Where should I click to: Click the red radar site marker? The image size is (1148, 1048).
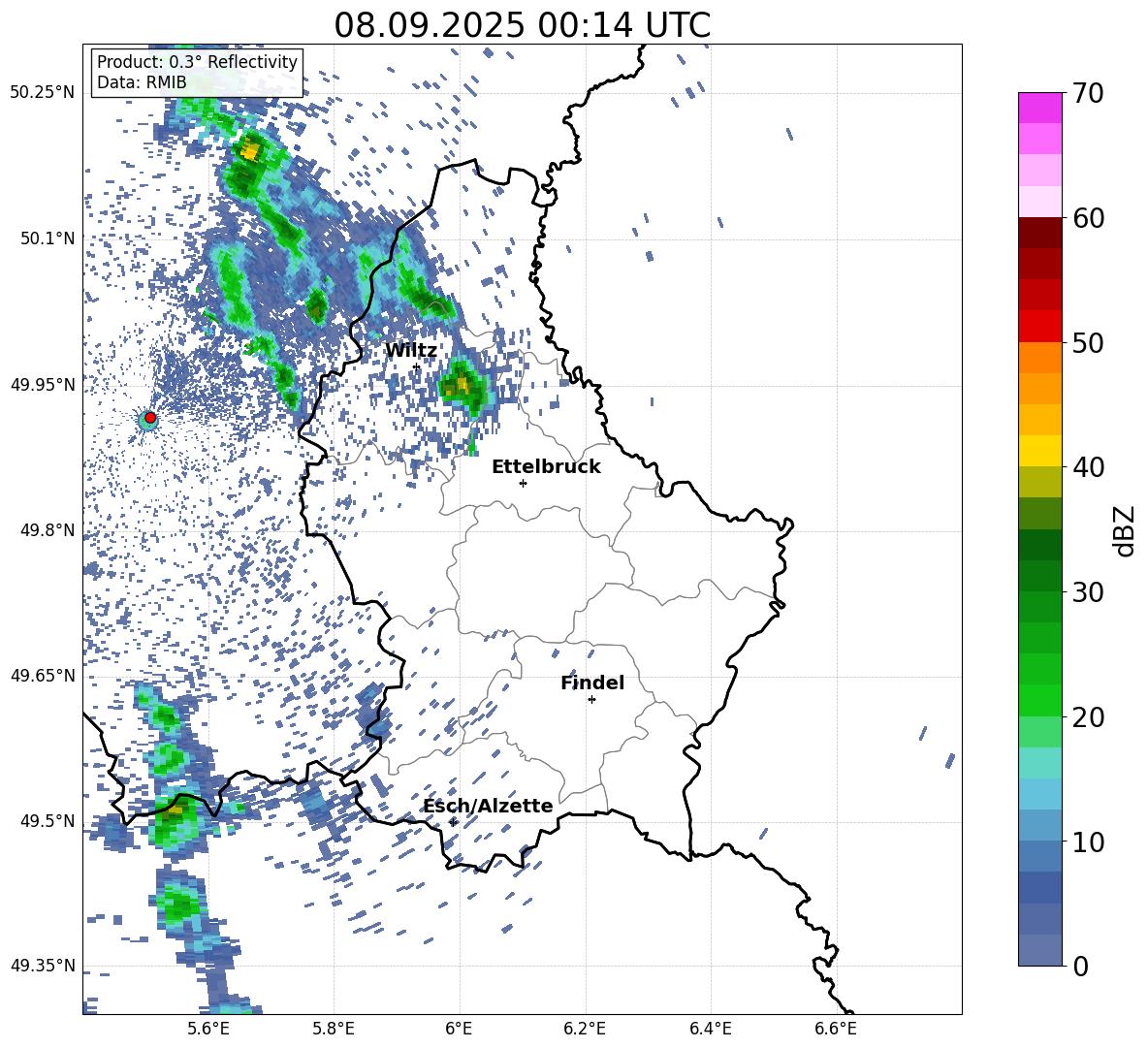point(150,417)
